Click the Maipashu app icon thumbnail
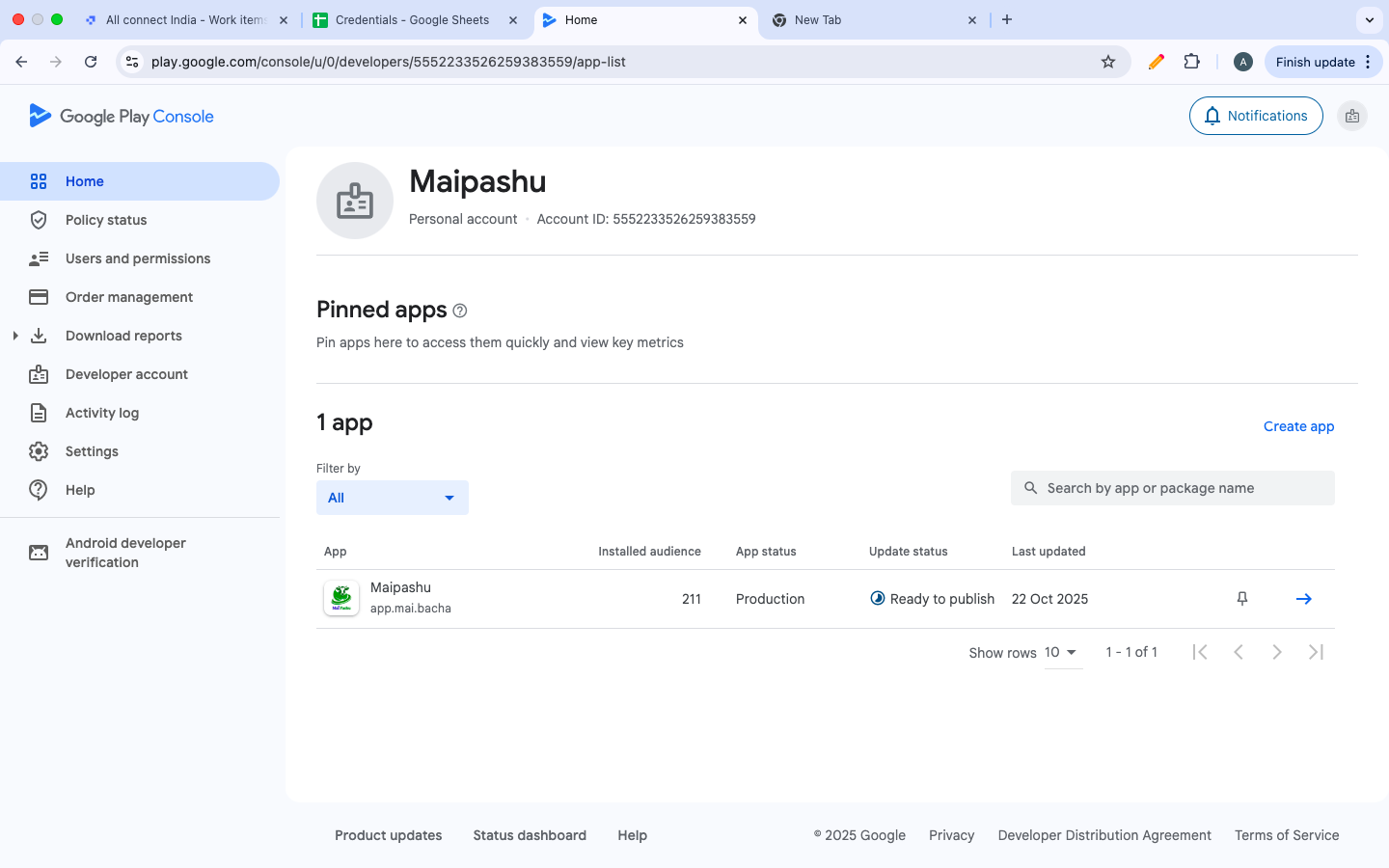The height and width of the screenshot is (868, 1389). coord(341,598)
